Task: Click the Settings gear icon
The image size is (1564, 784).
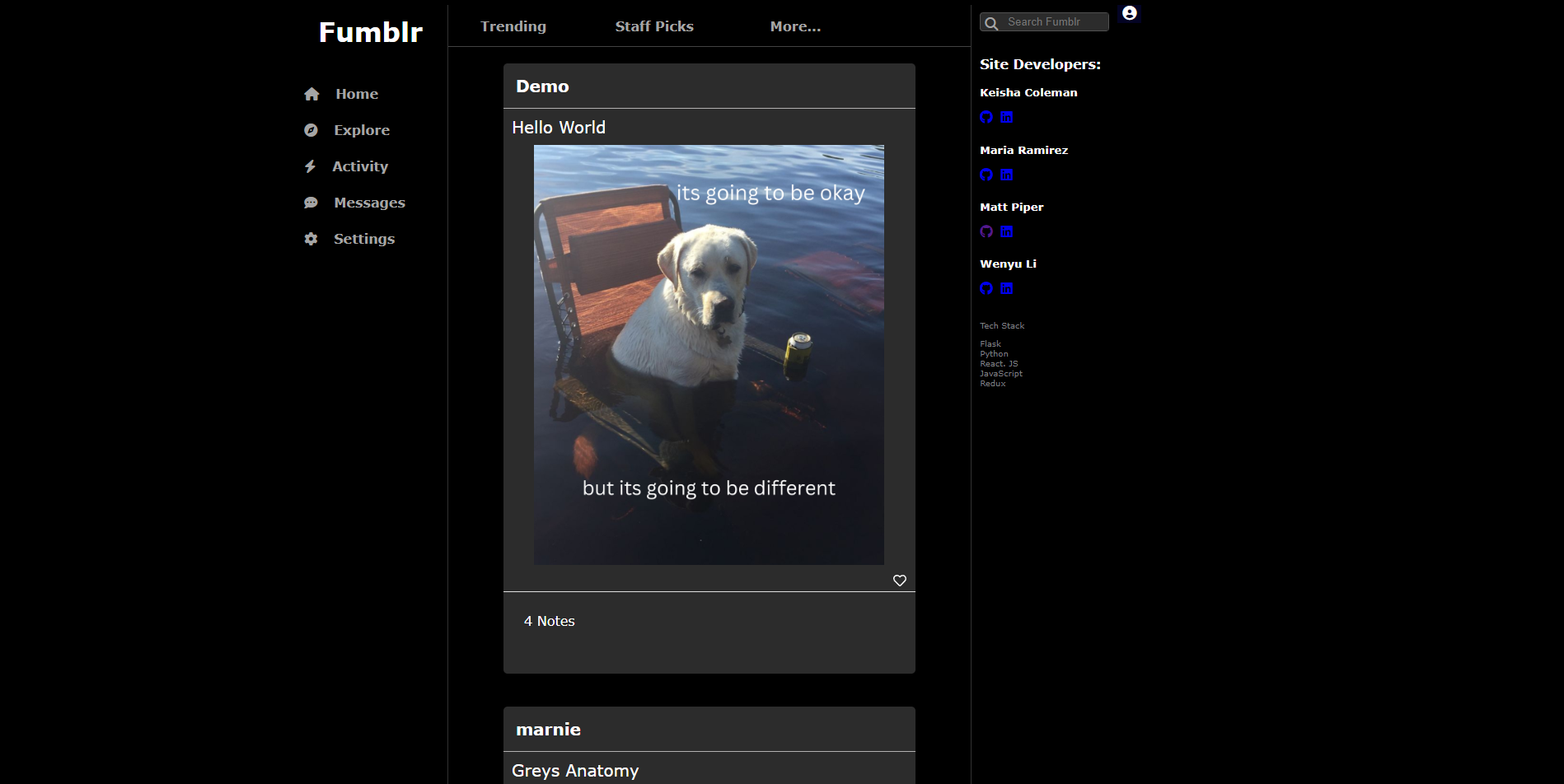Action: [x=311, y=239]
